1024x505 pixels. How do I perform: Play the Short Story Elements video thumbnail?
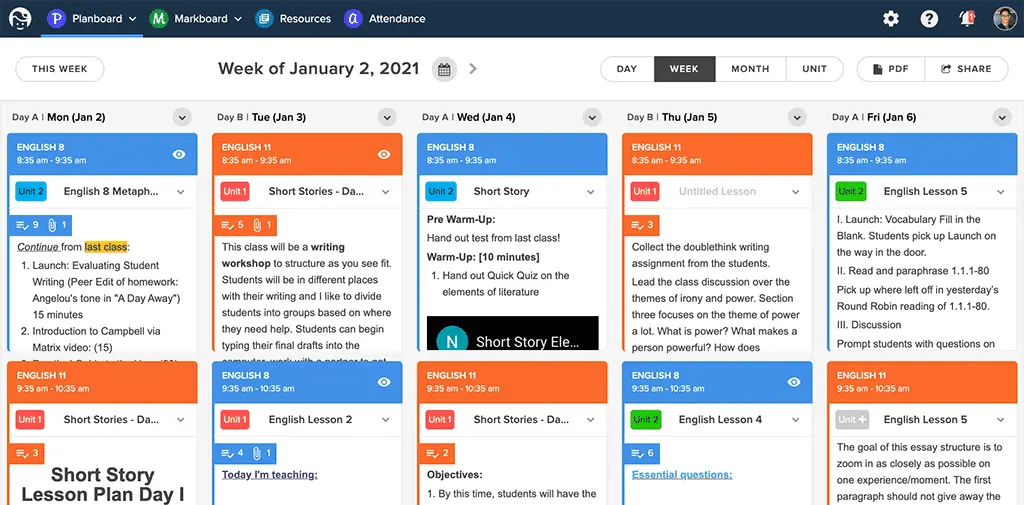pos(513,333)
